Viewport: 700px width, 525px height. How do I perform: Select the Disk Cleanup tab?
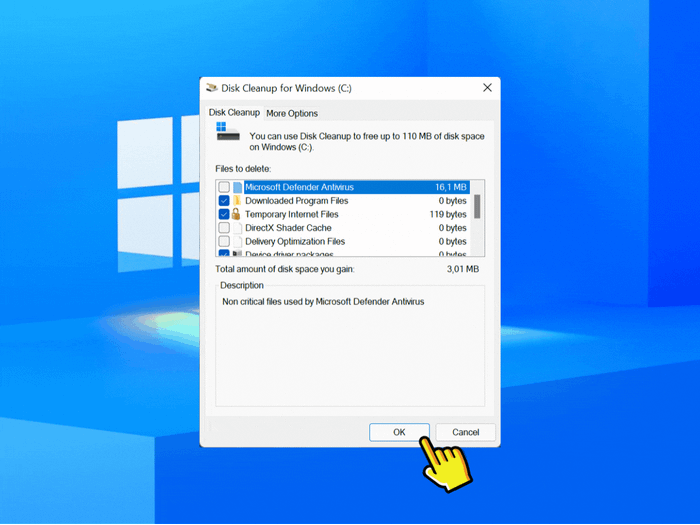234,112
